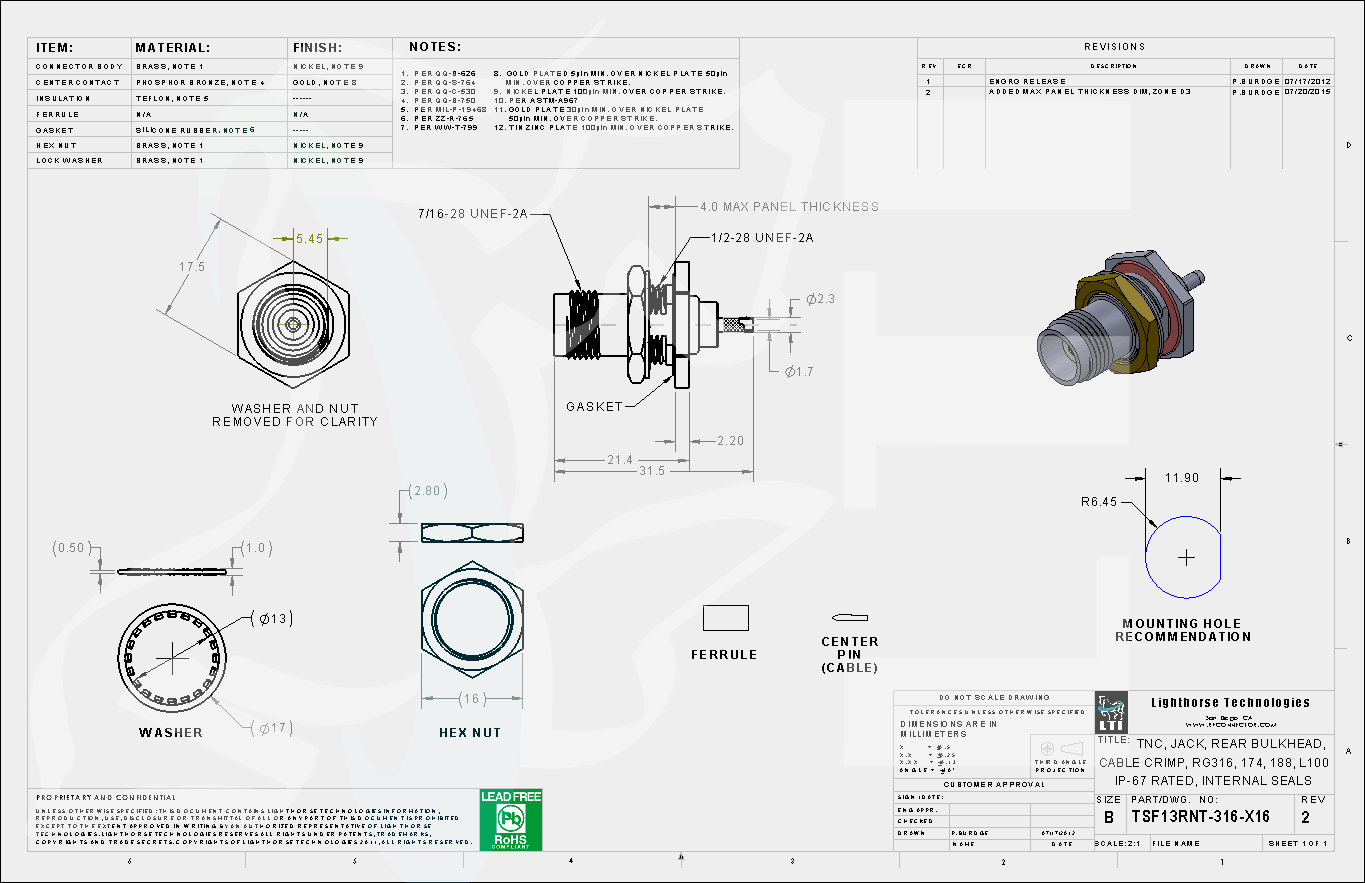The image size is (1365, 883).
Task: Open the website link under Lighthorse Technologies
Action: [x=1229, y=724]
